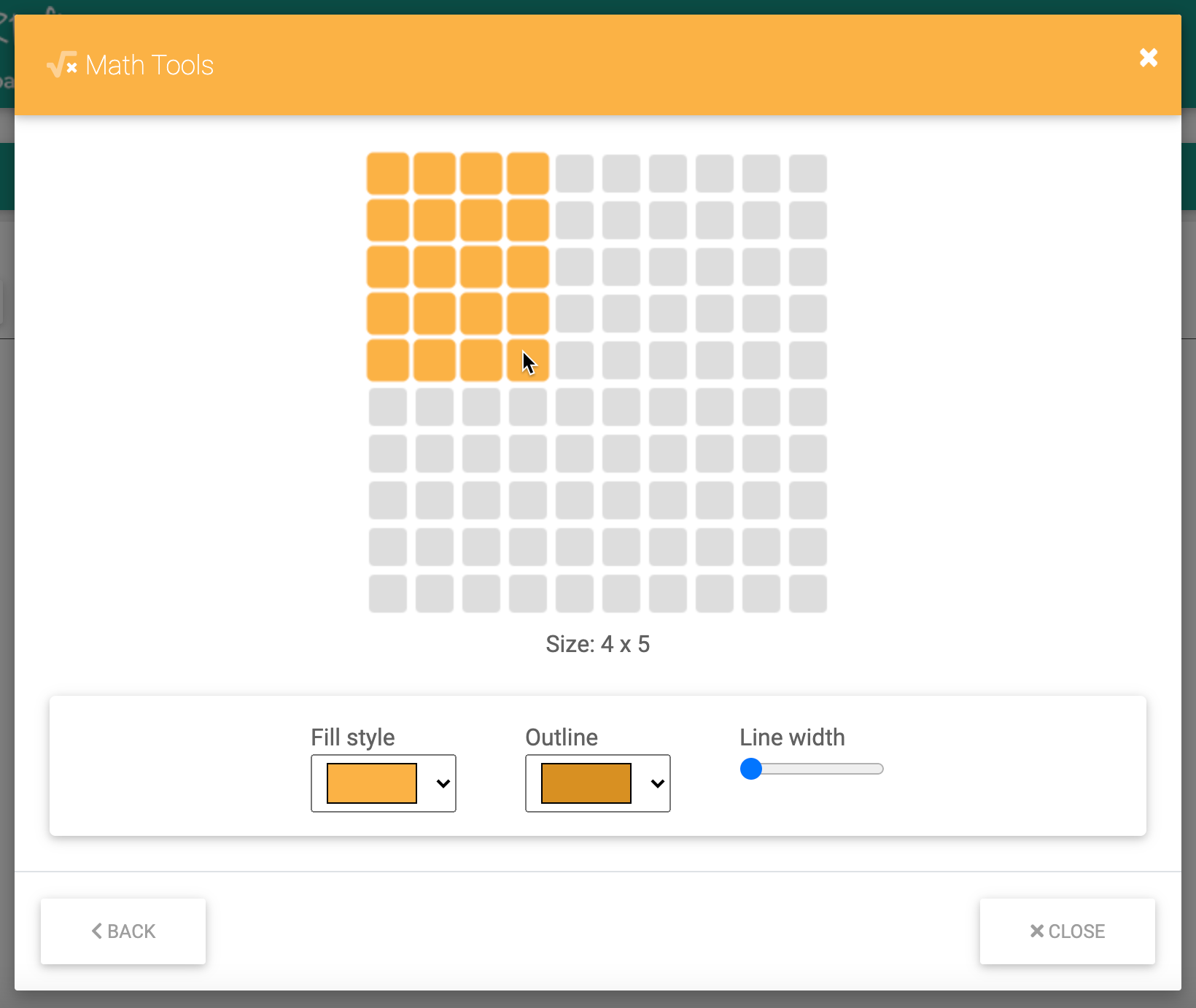Toggle the grid square right of the cursor
The width and height of the screenshot is (1196, 1008).
click(x=574, y=360)
